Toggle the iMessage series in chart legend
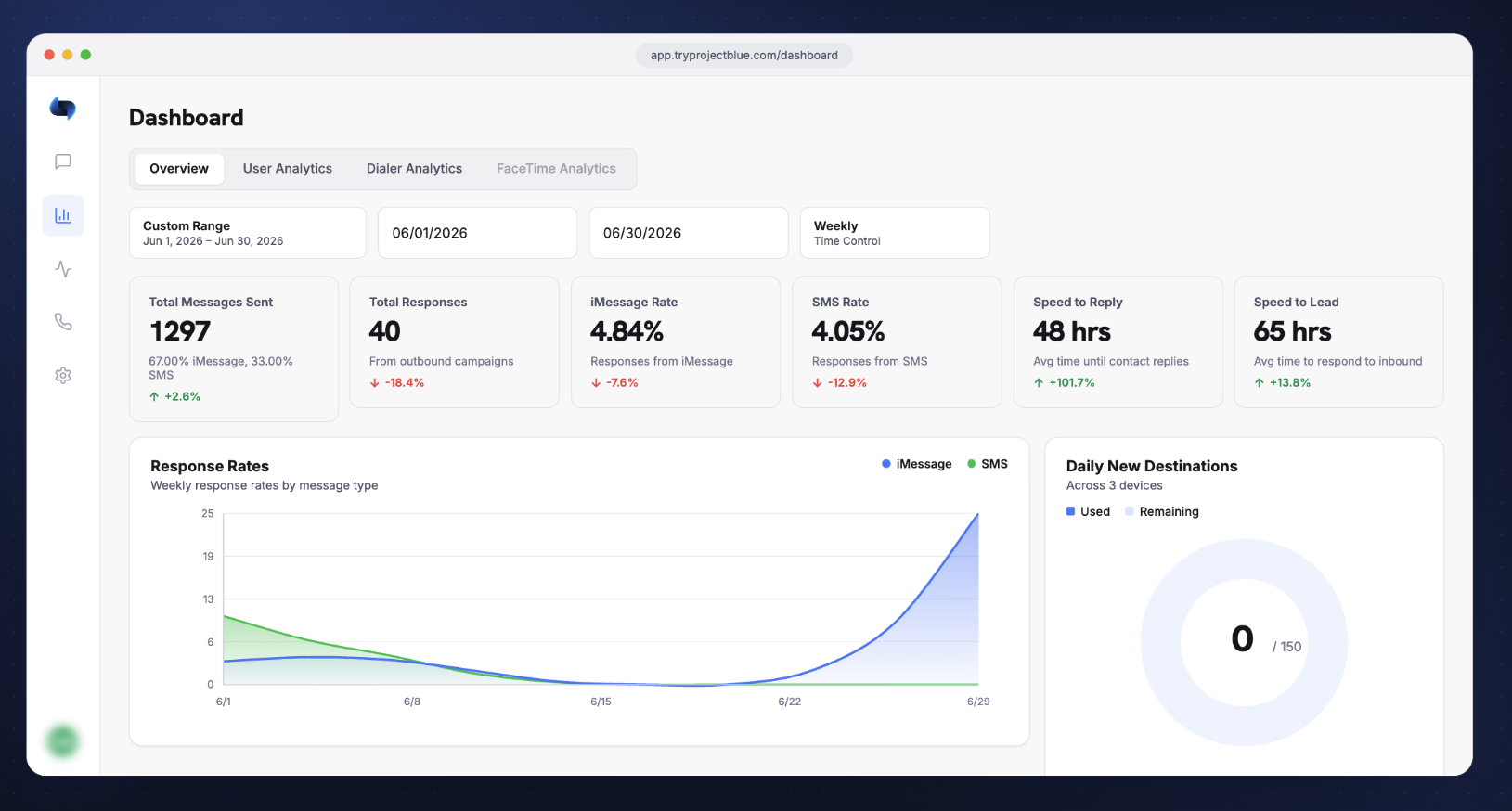Viewport: 1512px width, 811px height. [x=917, y=464]
